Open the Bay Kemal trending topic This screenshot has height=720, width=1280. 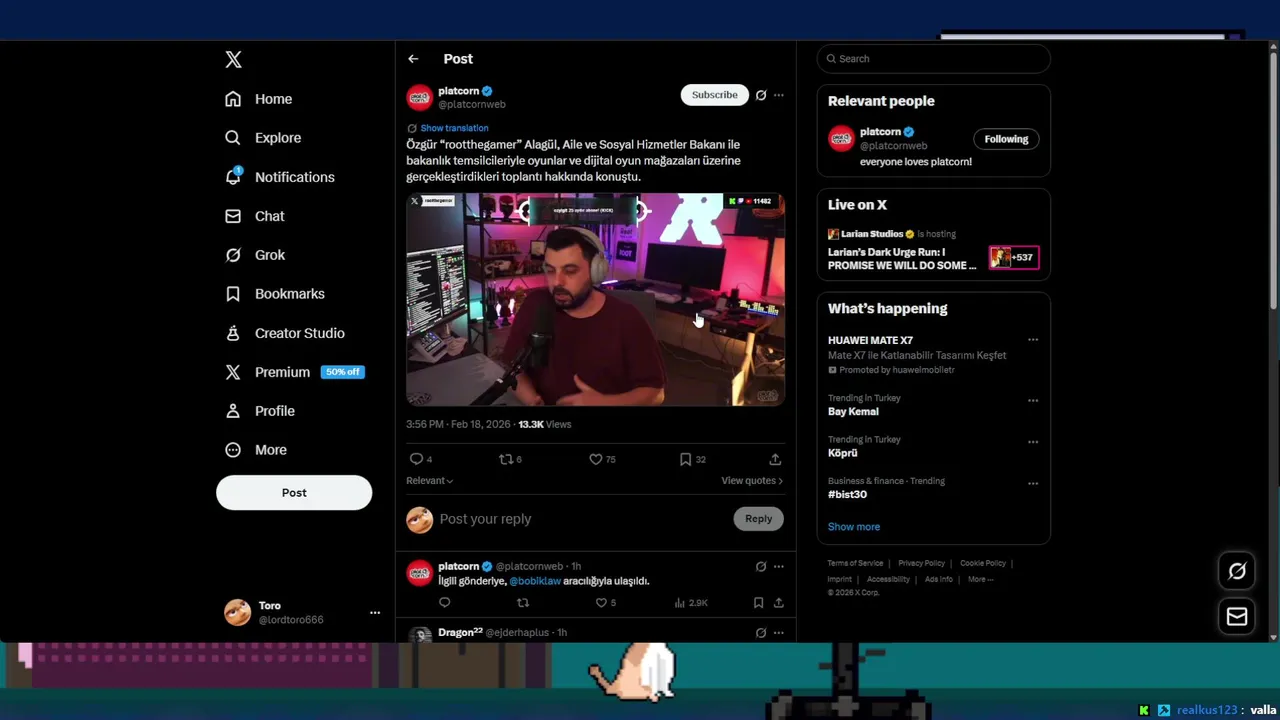[853, 412]
